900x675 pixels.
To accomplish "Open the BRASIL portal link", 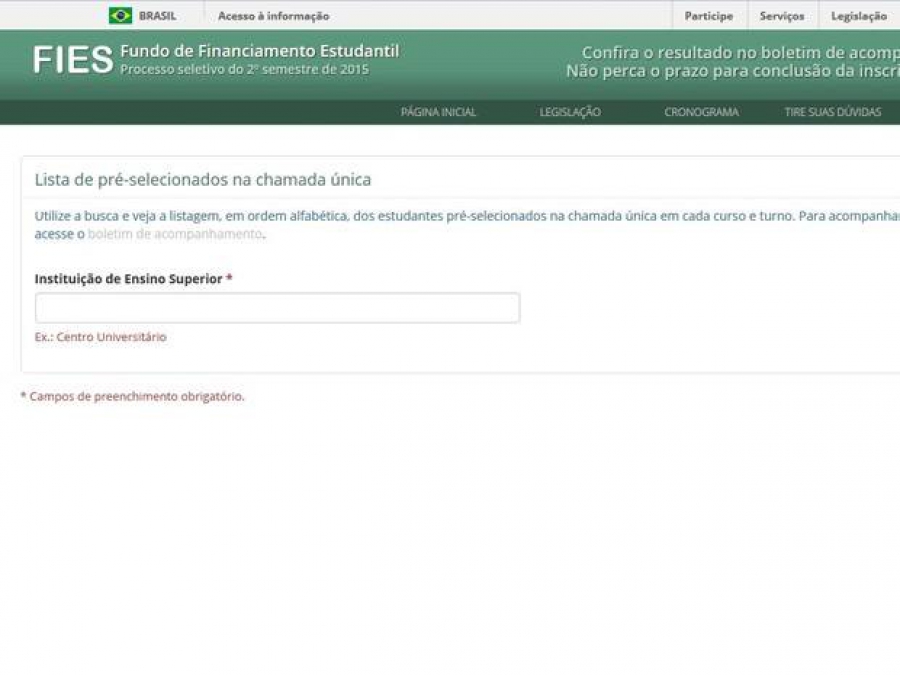I will tap(157, 16).
